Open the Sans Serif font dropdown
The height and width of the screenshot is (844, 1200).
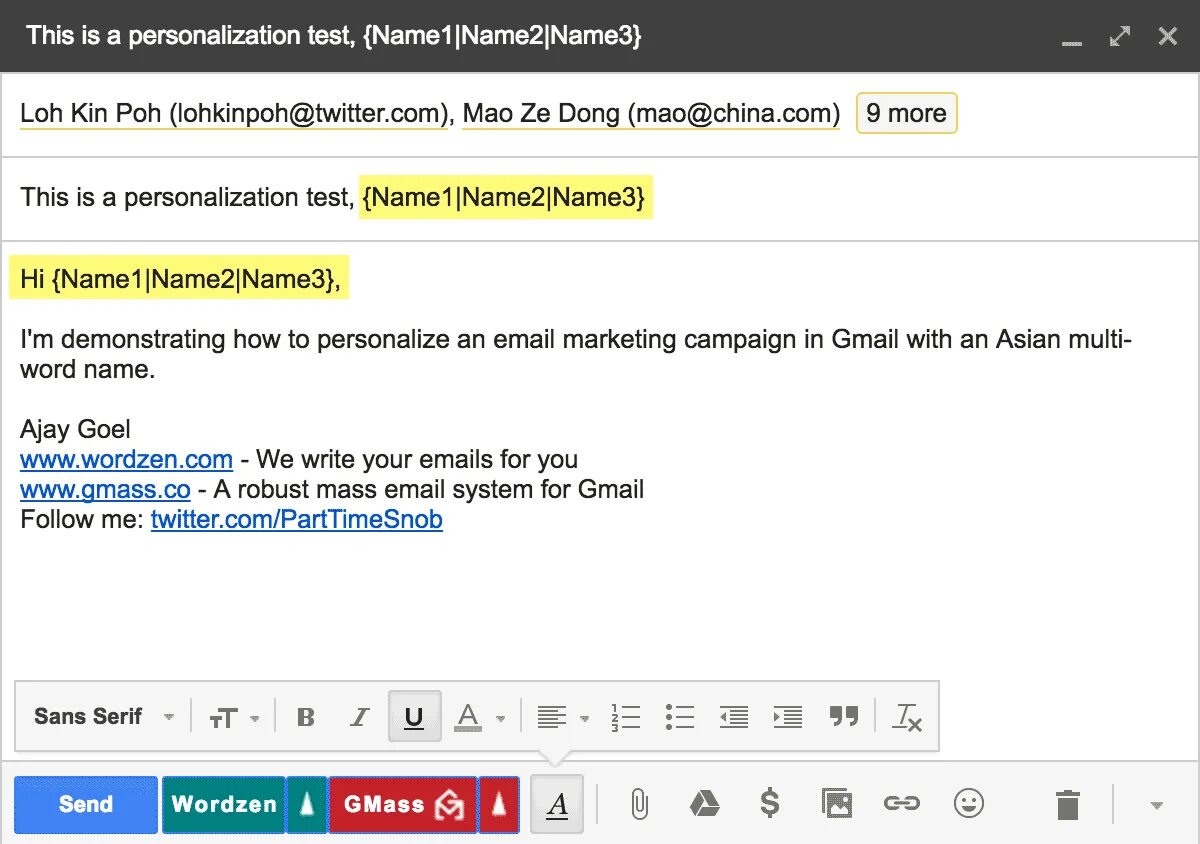coord(104,716)
